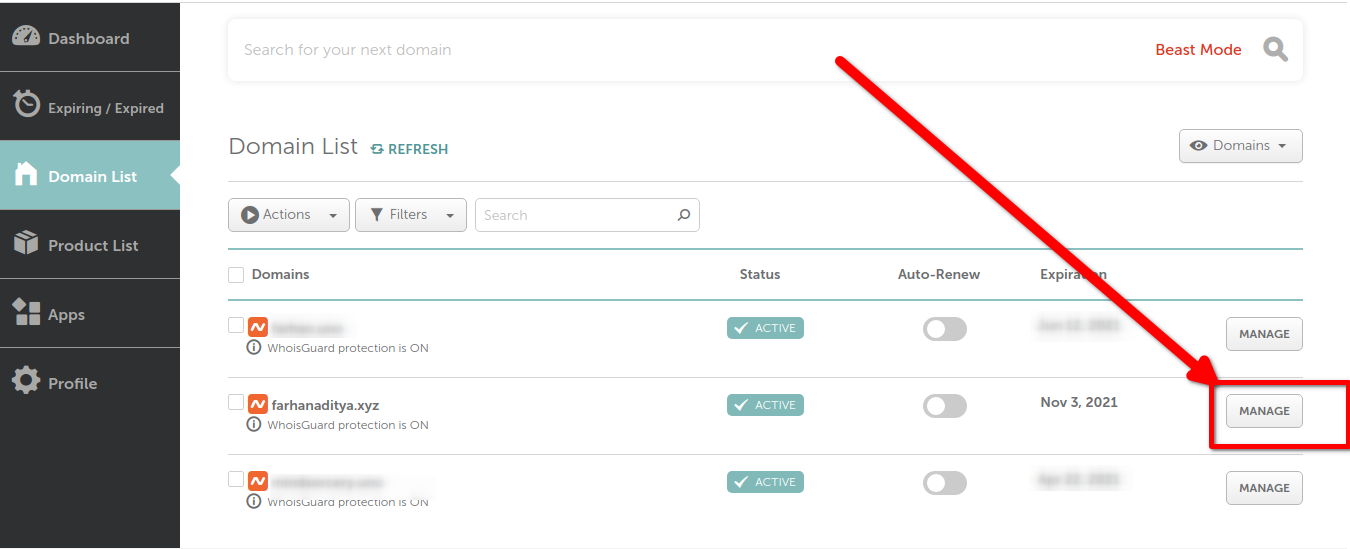Expand the Actions dropdown
This screenshot has width=1350, height=549.
pos(289,215)
